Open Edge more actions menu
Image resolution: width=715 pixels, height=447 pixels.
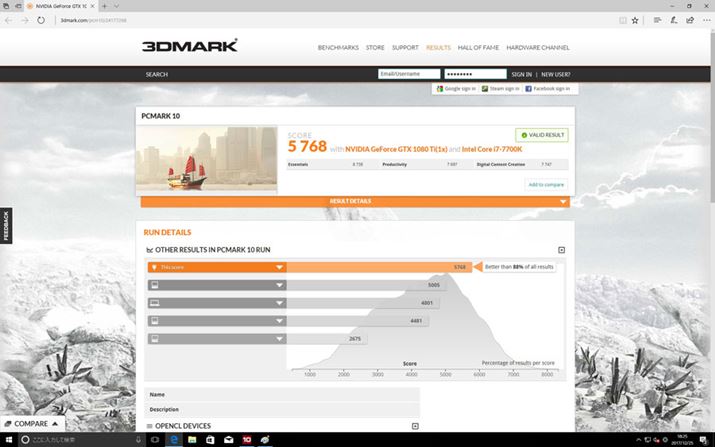pos(706,21)
